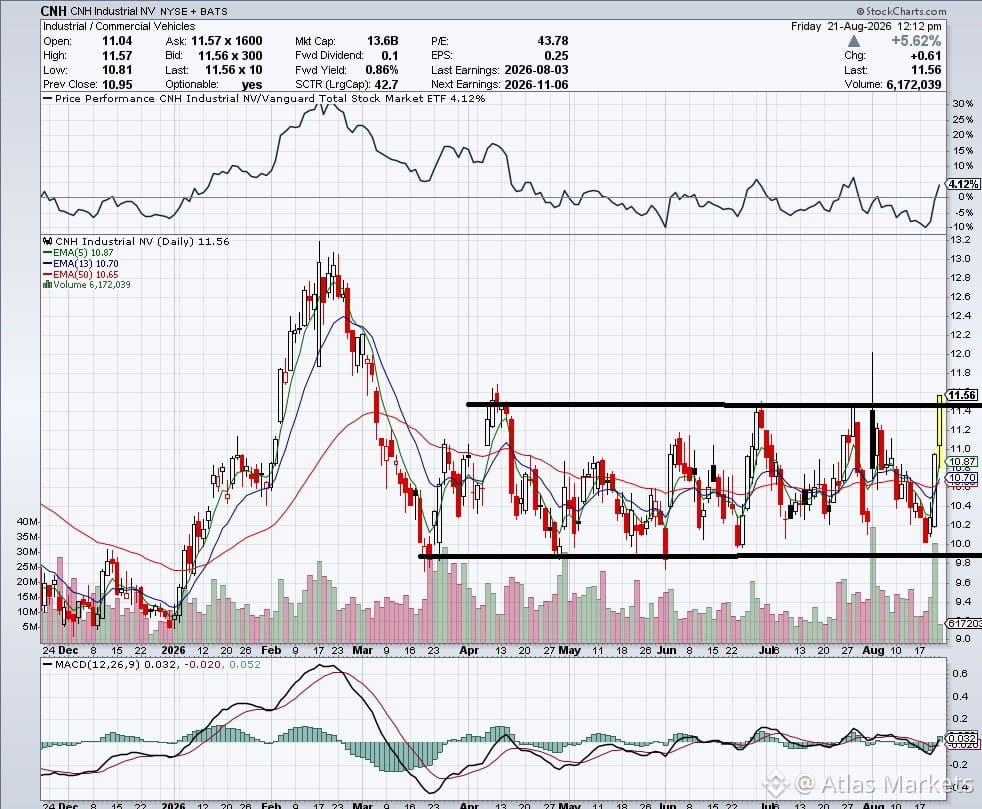Click the Ask quote 11.57 x 1600
The image size is (982, 809).
(x=226, y=41)
